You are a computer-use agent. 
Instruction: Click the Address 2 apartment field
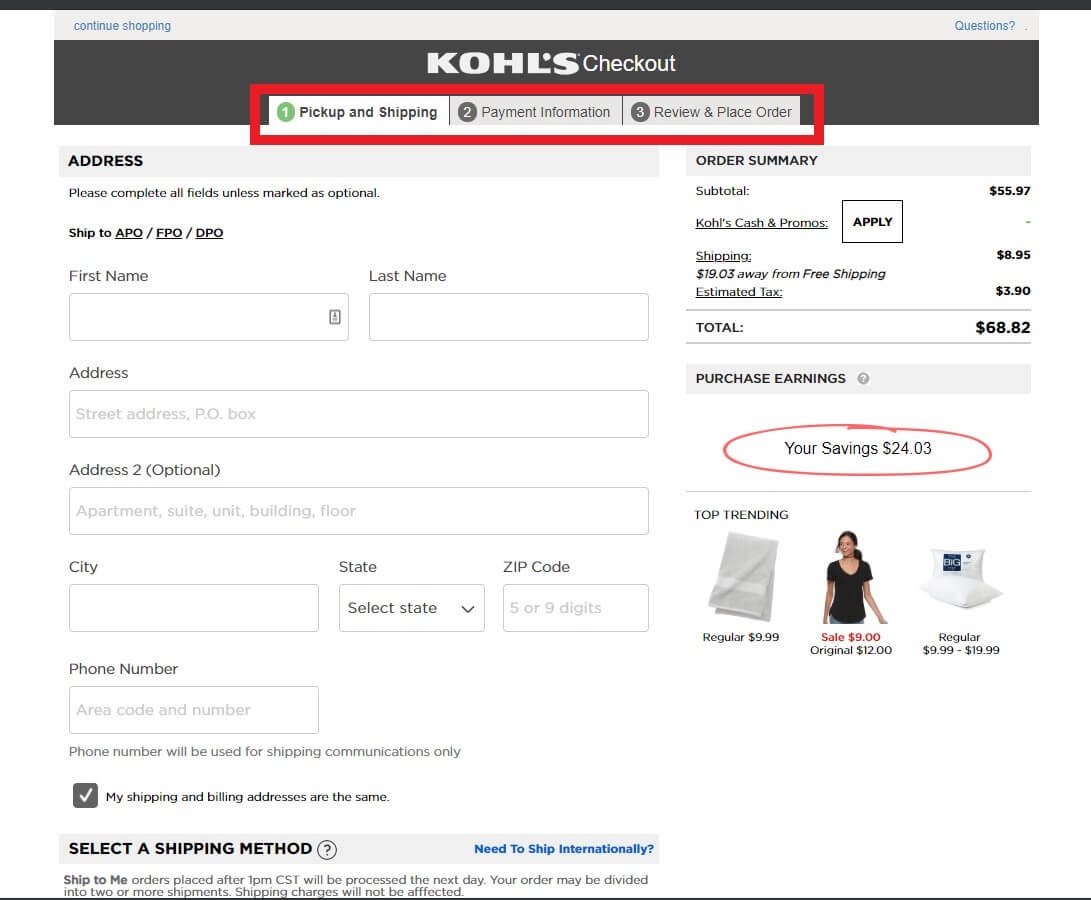tap(358, 511)
